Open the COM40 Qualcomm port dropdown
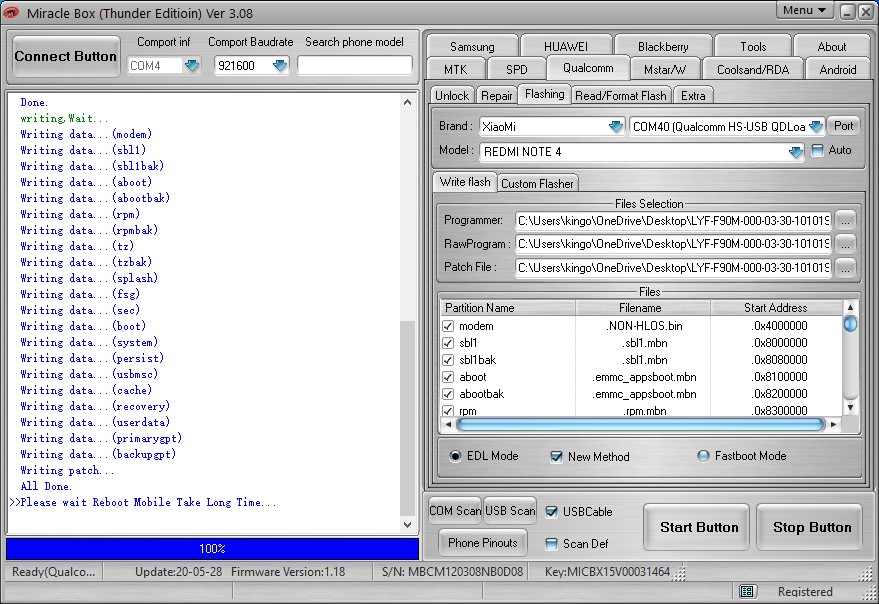 (816, 126)
